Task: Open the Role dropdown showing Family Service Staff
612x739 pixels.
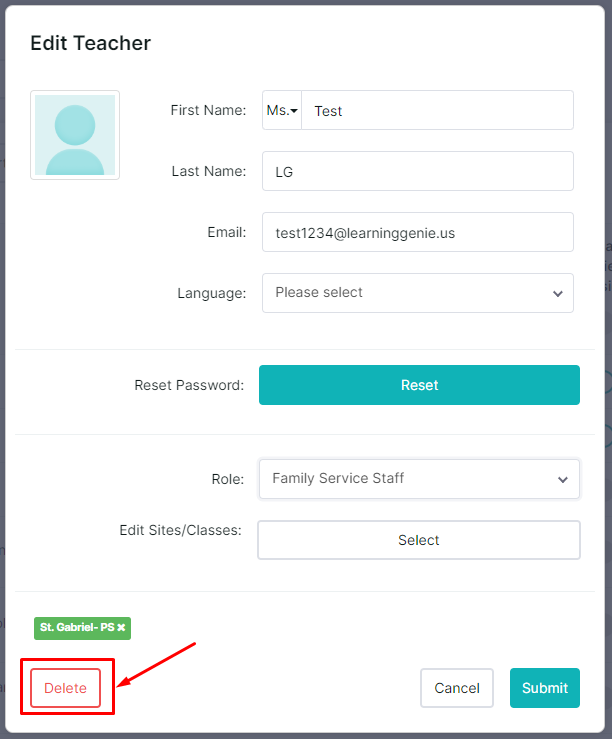Action: point(419,479)
